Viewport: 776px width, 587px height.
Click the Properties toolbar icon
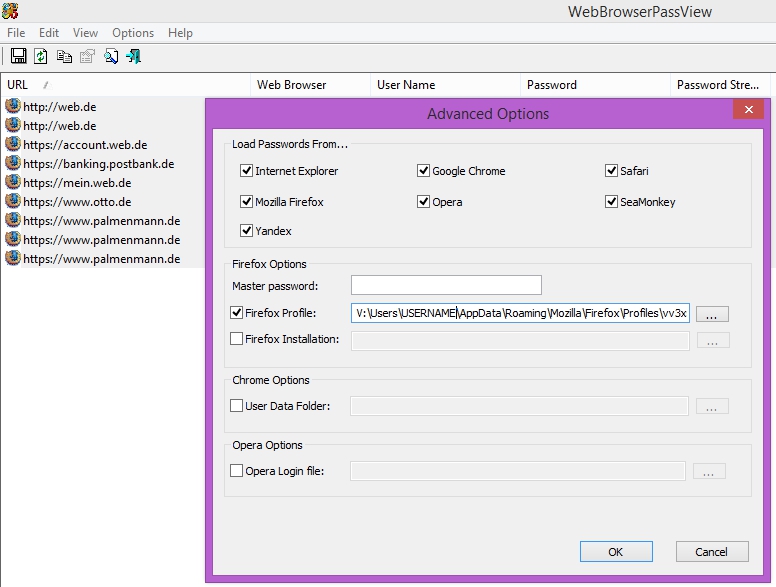coord(87,57)
